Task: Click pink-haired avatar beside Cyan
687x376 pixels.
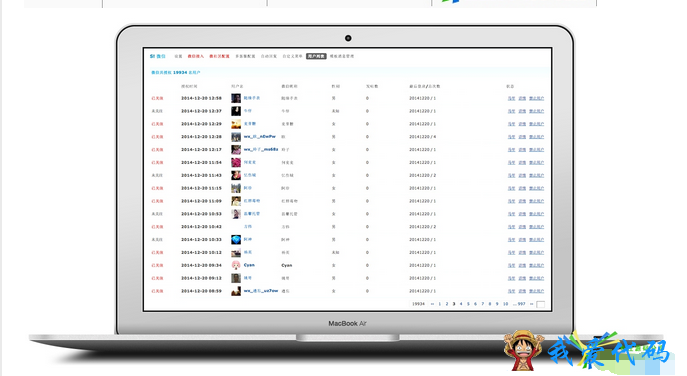Action: pyautogui.click(x=236, y=265)
